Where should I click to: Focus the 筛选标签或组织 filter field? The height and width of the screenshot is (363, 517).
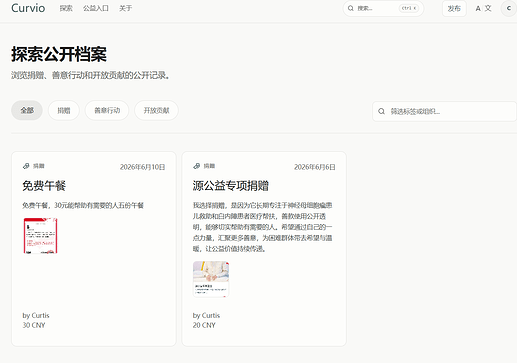point(445,111)
